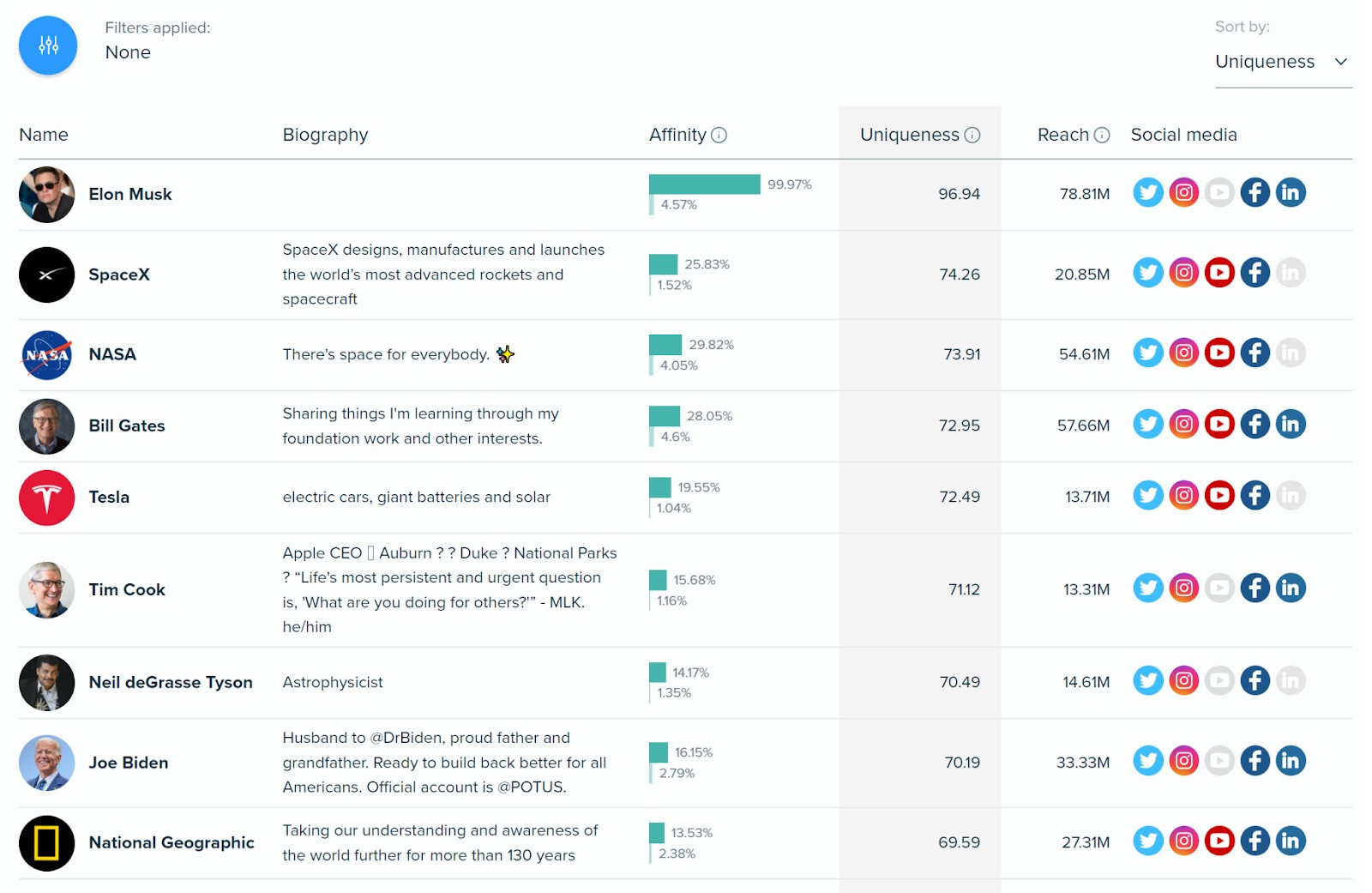Open Joe Biden's Facebook icon

1255,760
